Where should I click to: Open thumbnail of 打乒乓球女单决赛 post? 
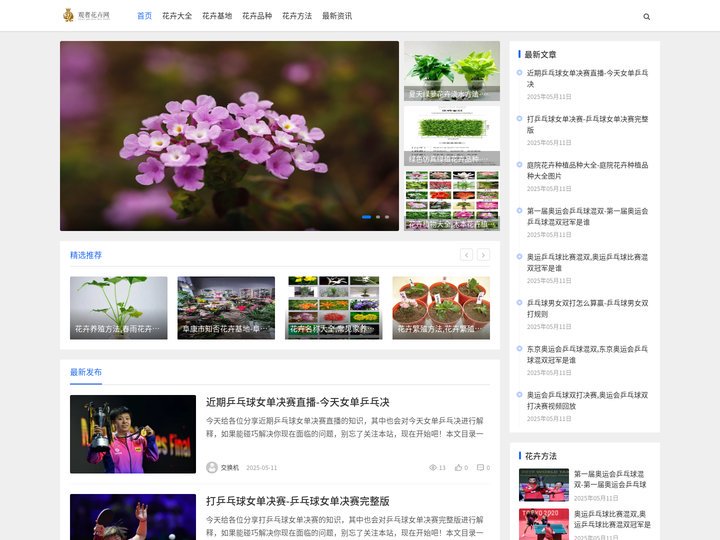[133, 517]
